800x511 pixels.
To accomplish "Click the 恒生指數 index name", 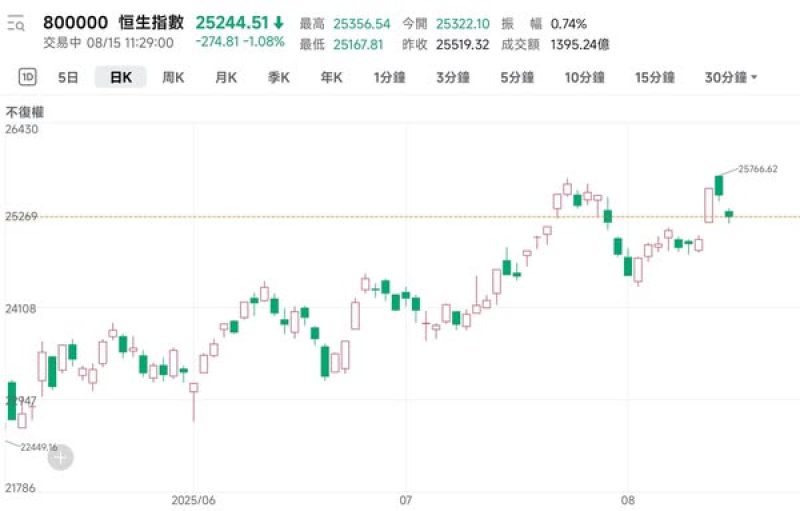I will click(x=151, y=23).
